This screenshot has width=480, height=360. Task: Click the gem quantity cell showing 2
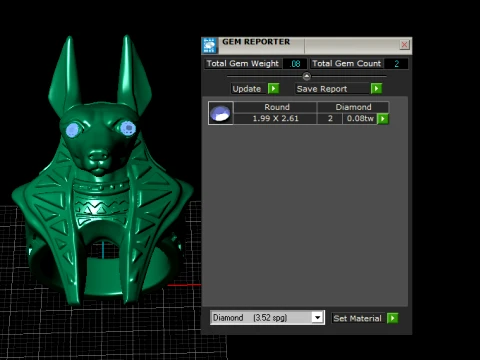pos(330,119)
